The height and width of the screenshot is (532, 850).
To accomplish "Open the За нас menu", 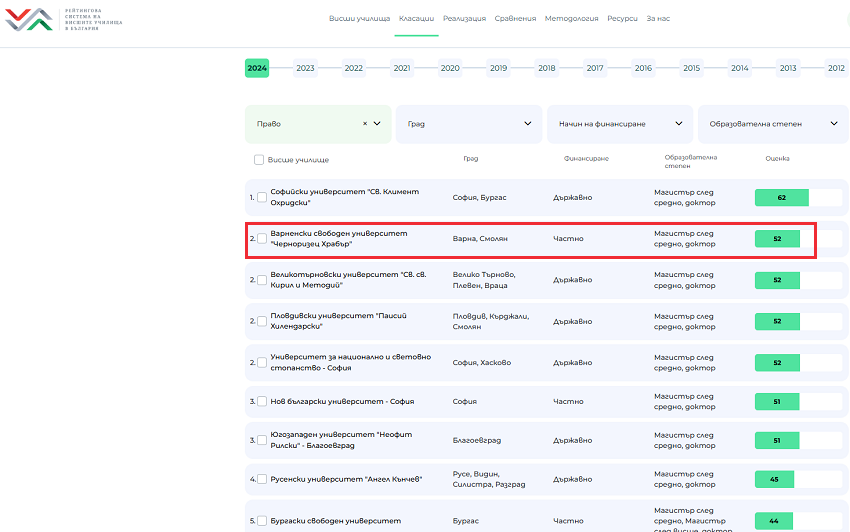I will tap(658, 18).
